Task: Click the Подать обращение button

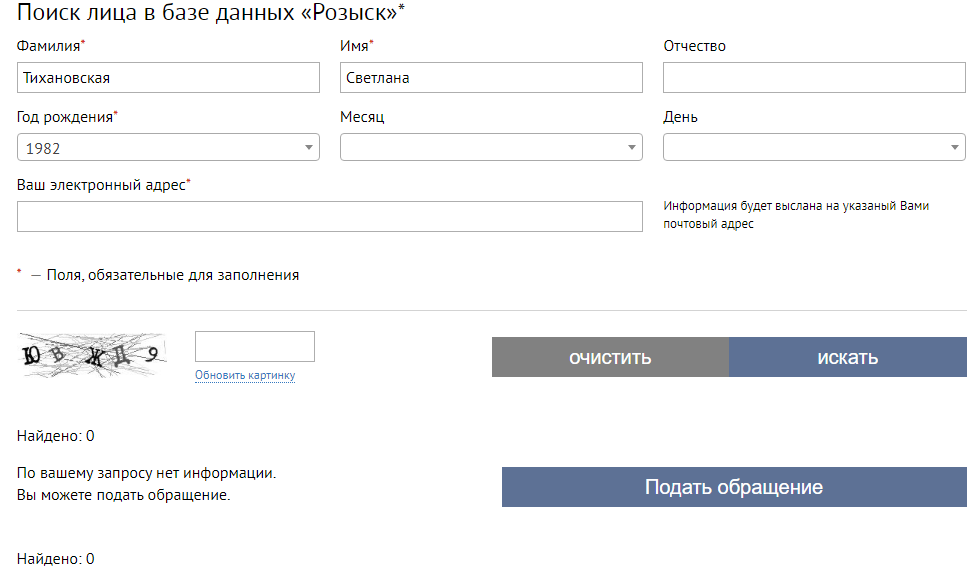Action: pyautogui.click(x=733, y=488)
